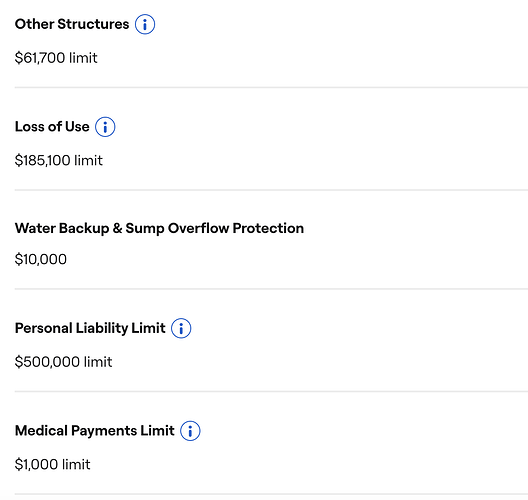The height and width of the screenshot is (500, 528).
Task: Click the word limit after $185,100
Action: click(x=88, y=161)
